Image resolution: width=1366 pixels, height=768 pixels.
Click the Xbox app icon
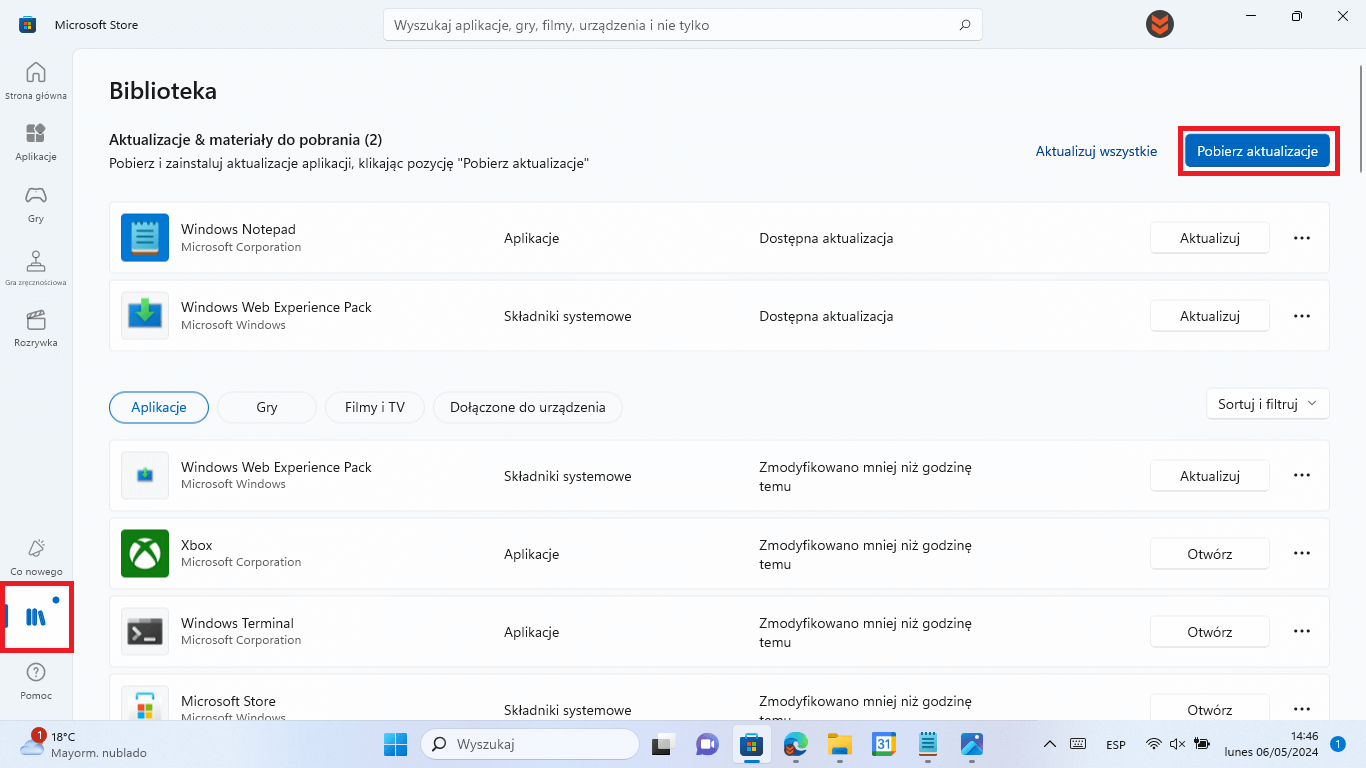pyautogui.click(x=145, y=553)
